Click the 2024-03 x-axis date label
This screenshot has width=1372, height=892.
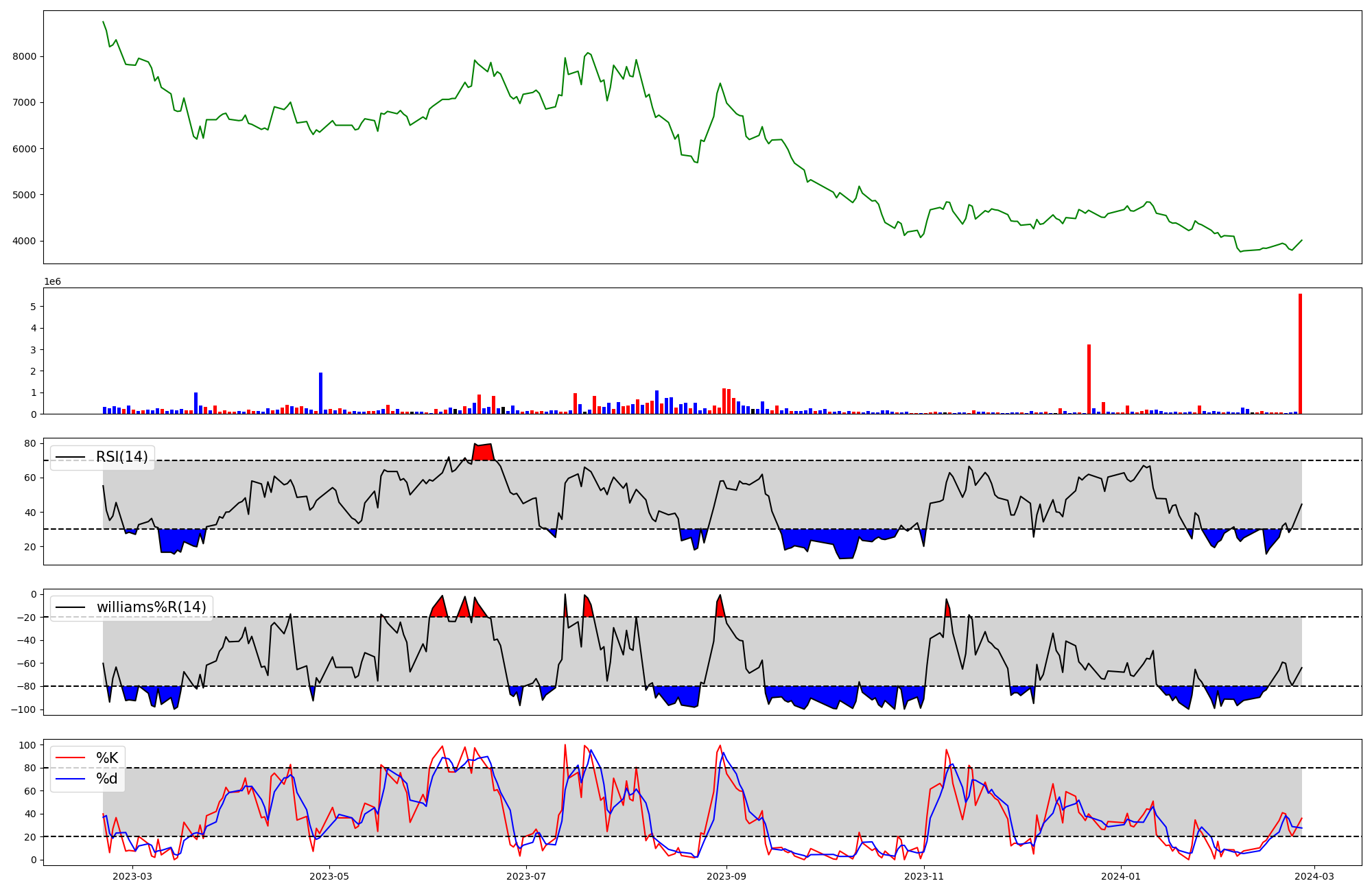(1314, 876)
